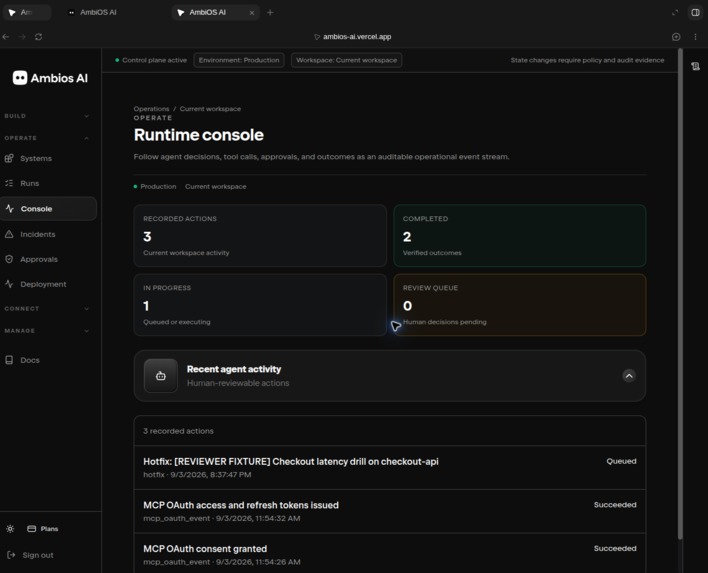708x573 pixels.
Task: Open MCP OAuth access and refresh tokens issued
Action: (x=390, y=511)
